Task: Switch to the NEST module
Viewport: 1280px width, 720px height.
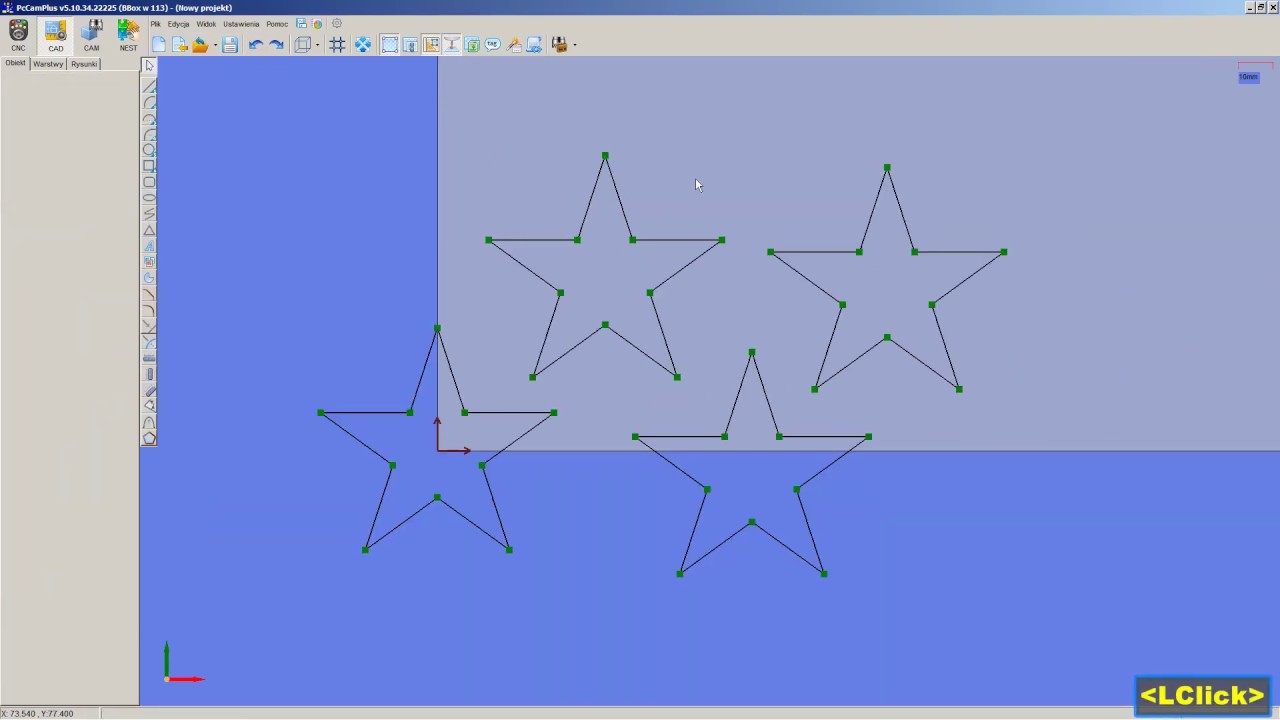Action: point(128,35)
